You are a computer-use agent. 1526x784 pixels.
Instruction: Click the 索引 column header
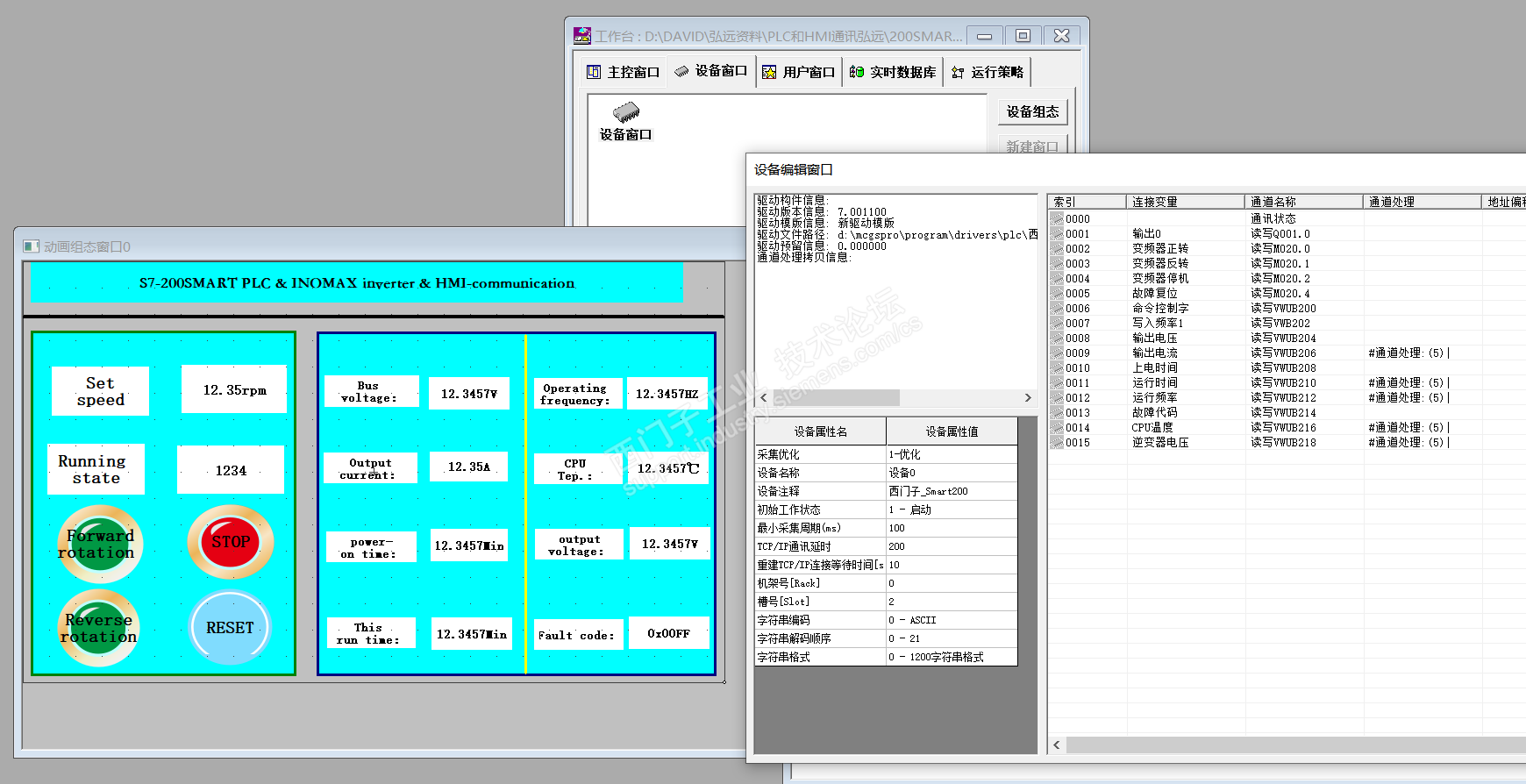1087,202
